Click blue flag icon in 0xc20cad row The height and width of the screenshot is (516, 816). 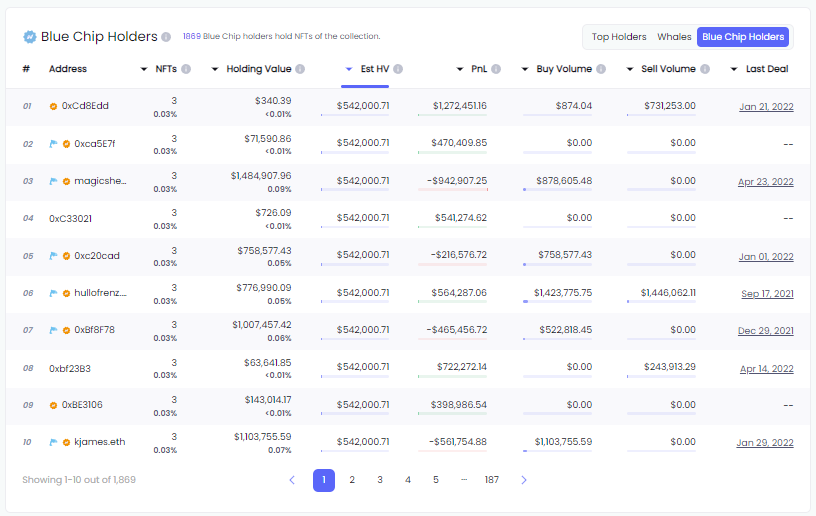coord(53,255)
